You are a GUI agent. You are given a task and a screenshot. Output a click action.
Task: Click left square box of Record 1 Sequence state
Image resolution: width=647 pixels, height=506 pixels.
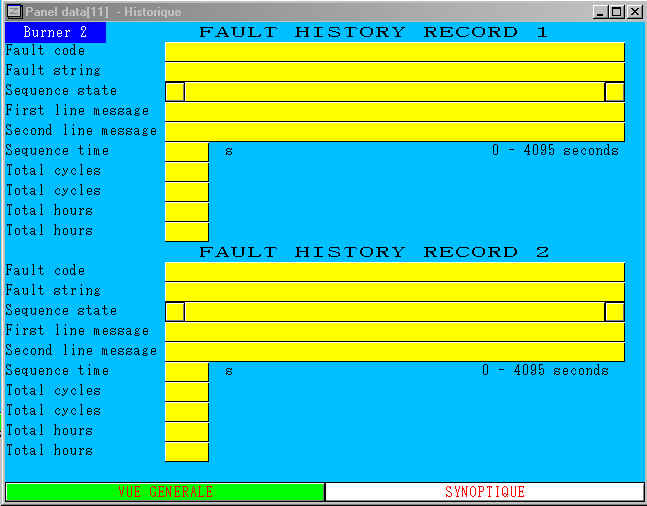click(x=175, y=92)
